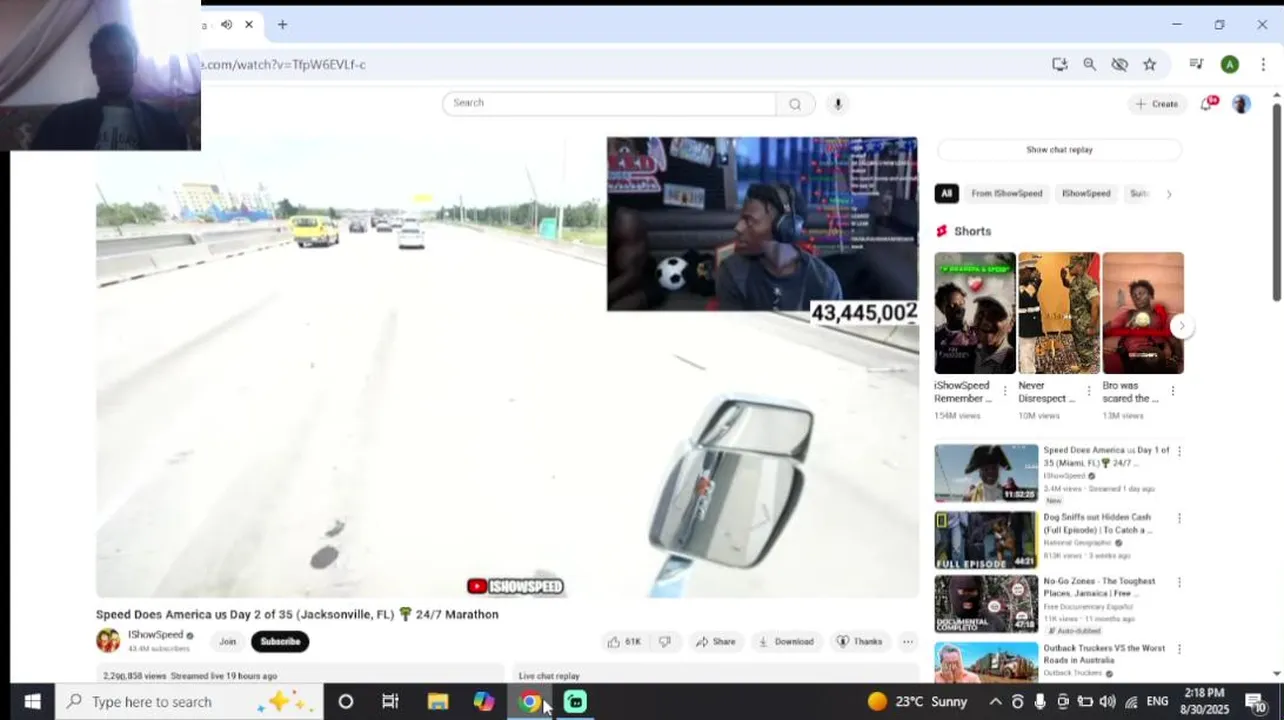Open the YouTube account avatar menu
This screenshot has height=720, width=1284.
click(x=1241, y=104)
